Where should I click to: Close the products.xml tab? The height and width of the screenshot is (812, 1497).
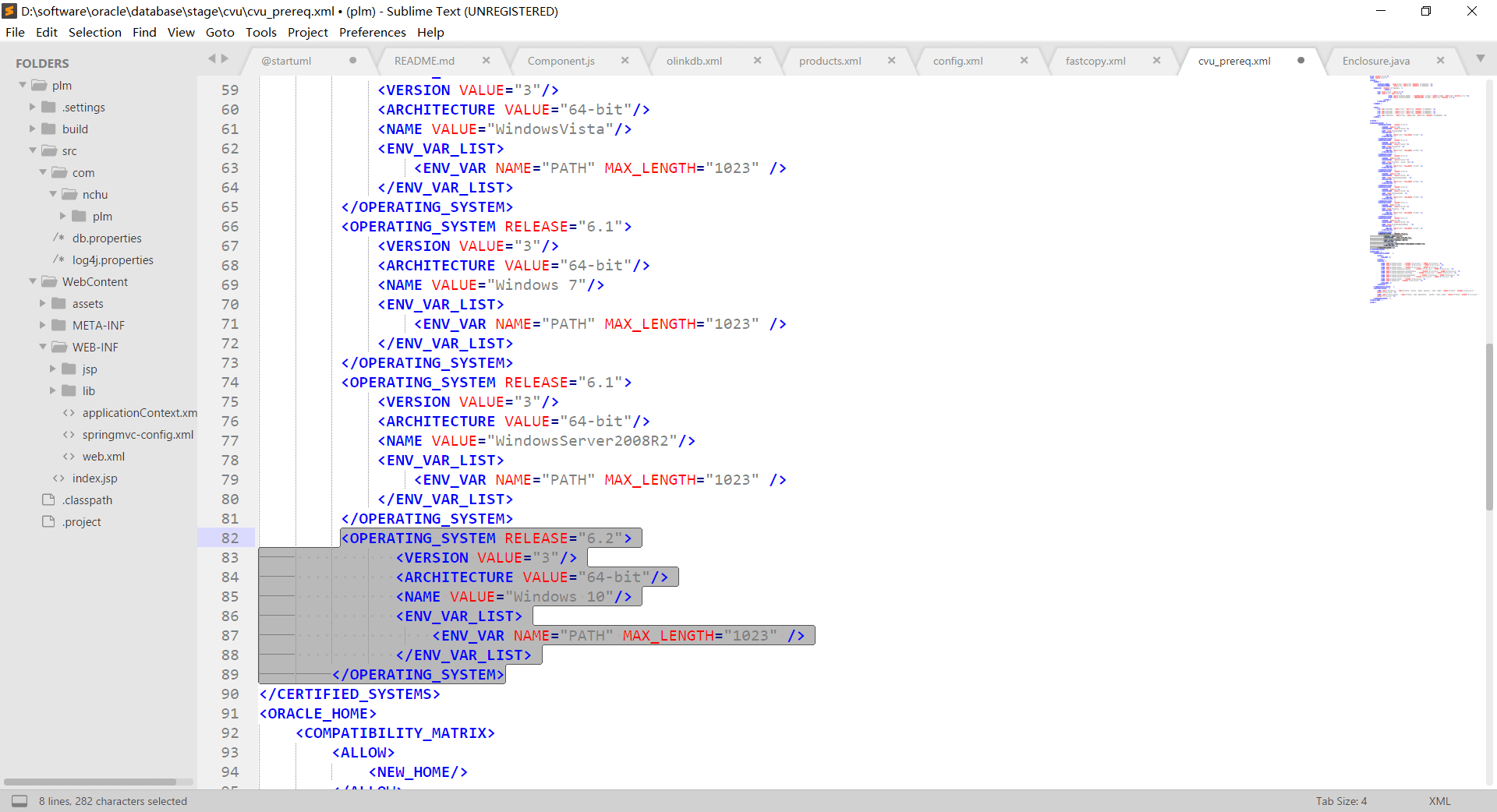(x=891, y=61)
